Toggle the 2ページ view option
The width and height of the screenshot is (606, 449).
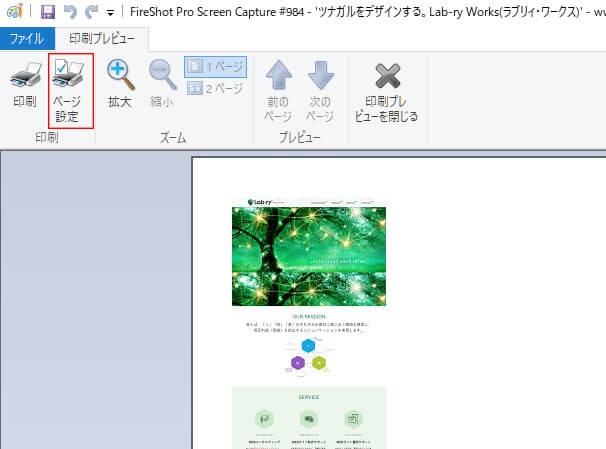pyautogui.click(x=215, y=88)
